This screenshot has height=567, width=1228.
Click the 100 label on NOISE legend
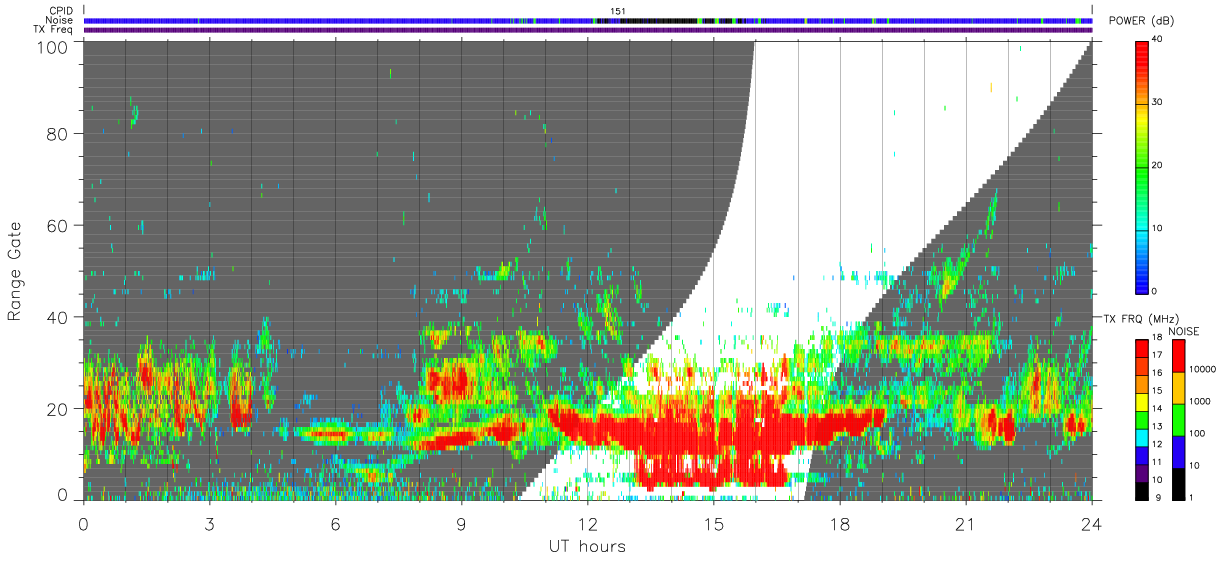pyautogui.click(x=1199, y=433)
